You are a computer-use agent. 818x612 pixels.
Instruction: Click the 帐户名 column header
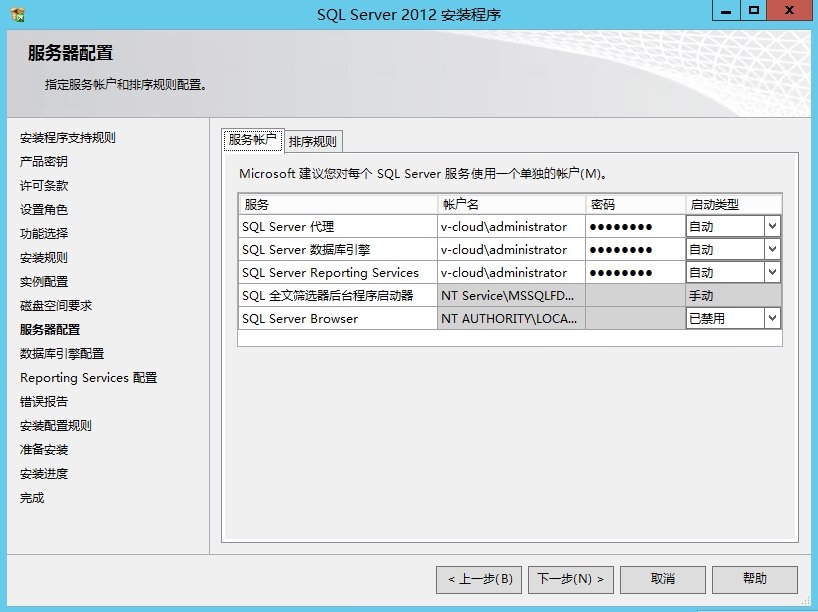click(x=511, y=204)
